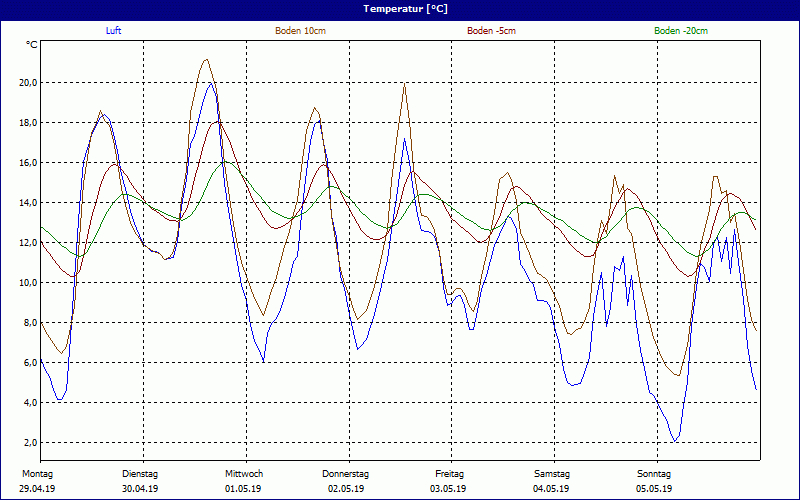This screenshot has width=800, height=500.
Task: Select the blue 'Luft' legend label
Action: (113, 31)
